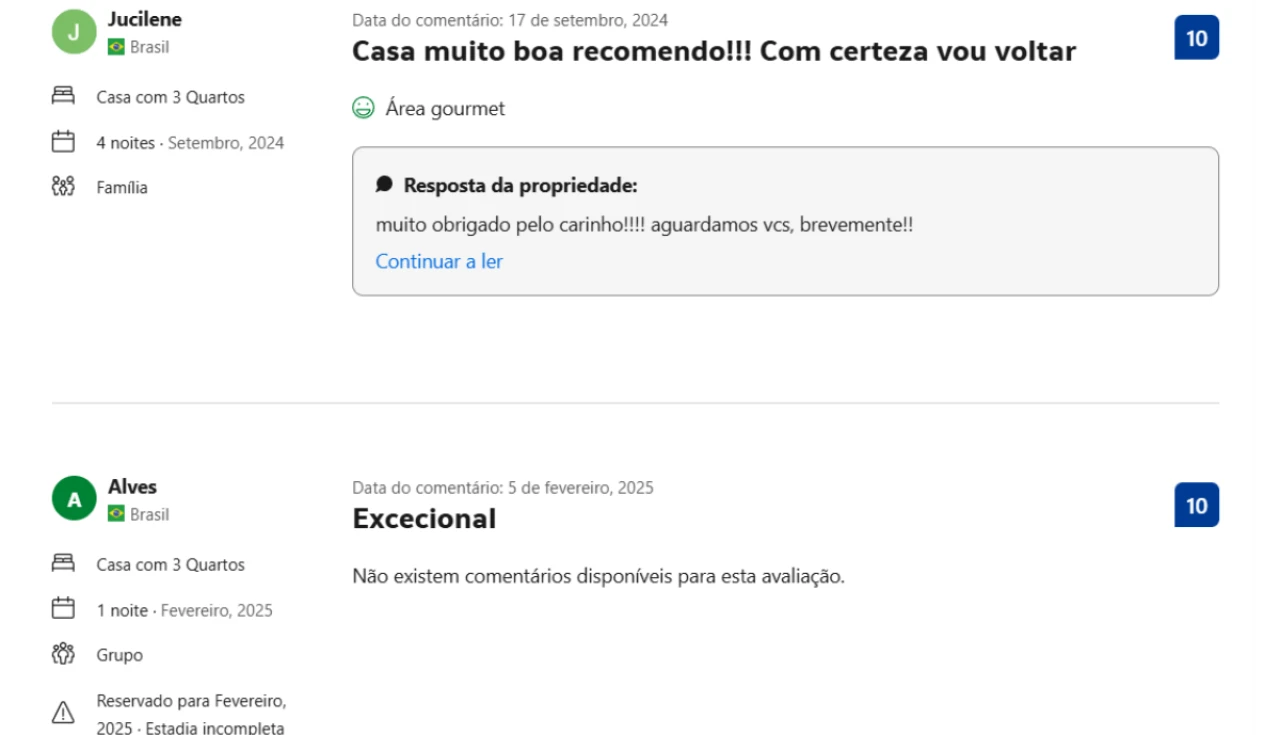
Task: Click calendar icon next to 4 noites
Action: tap(63, 142)
